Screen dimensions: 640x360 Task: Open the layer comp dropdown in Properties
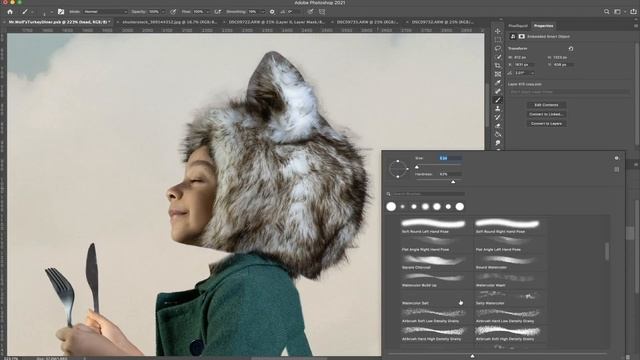tap(569, 92)
